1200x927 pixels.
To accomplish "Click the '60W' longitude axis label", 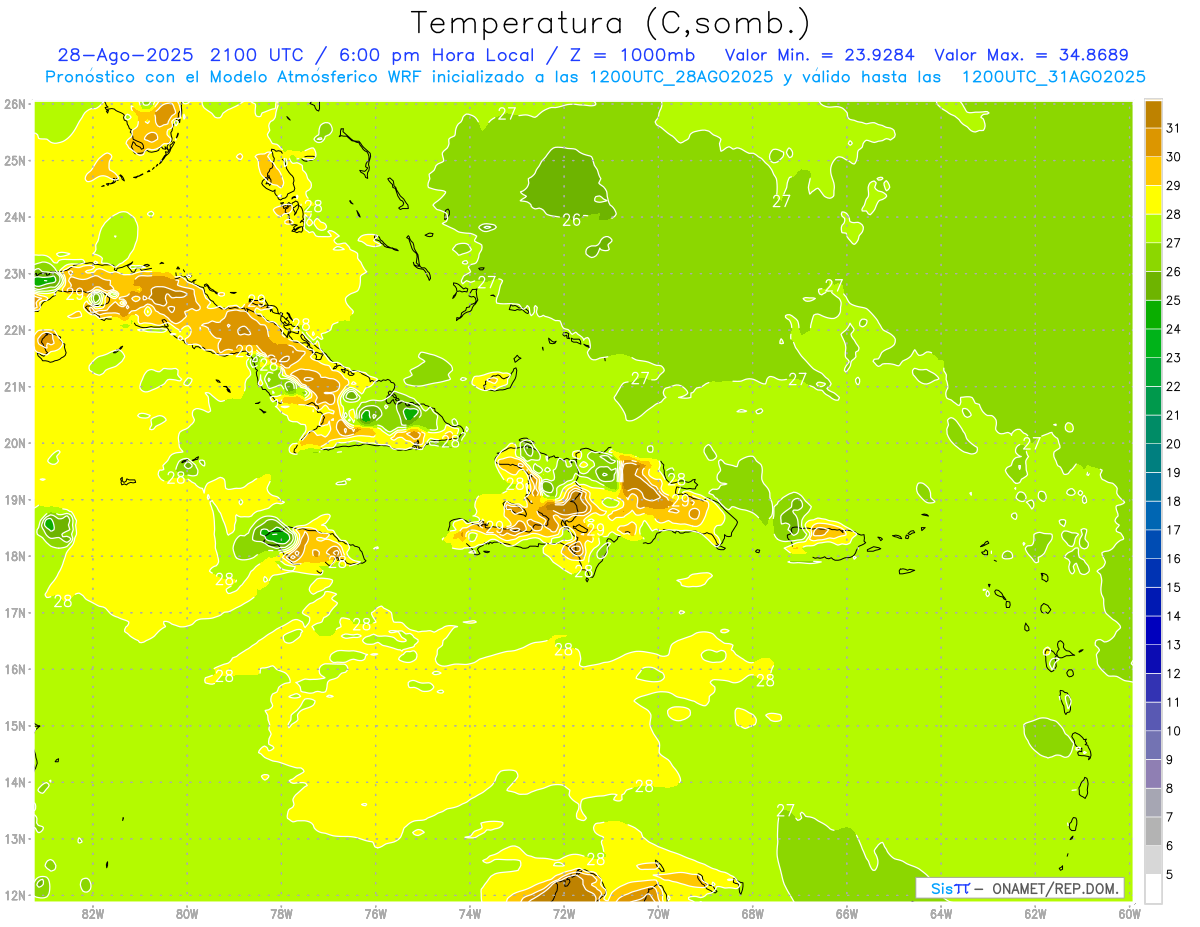I will pyautogui.click(x=1130, y=913).
